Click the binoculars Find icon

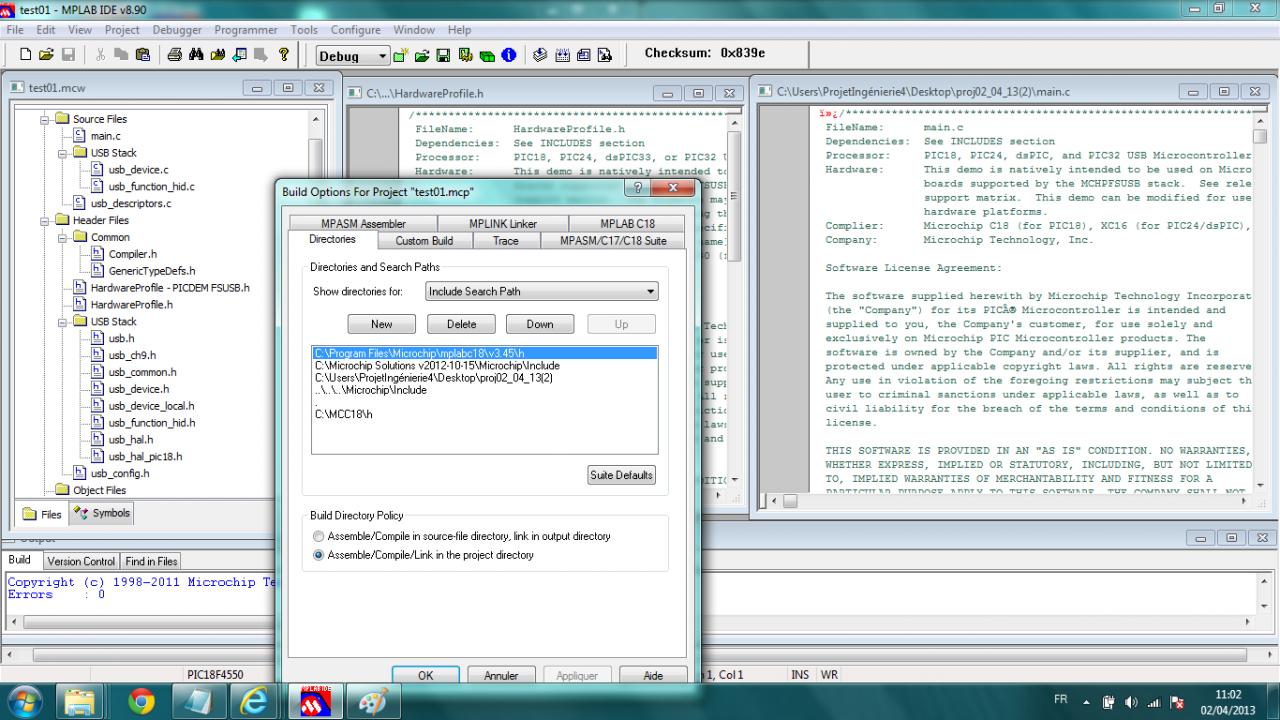click(196, 55)
